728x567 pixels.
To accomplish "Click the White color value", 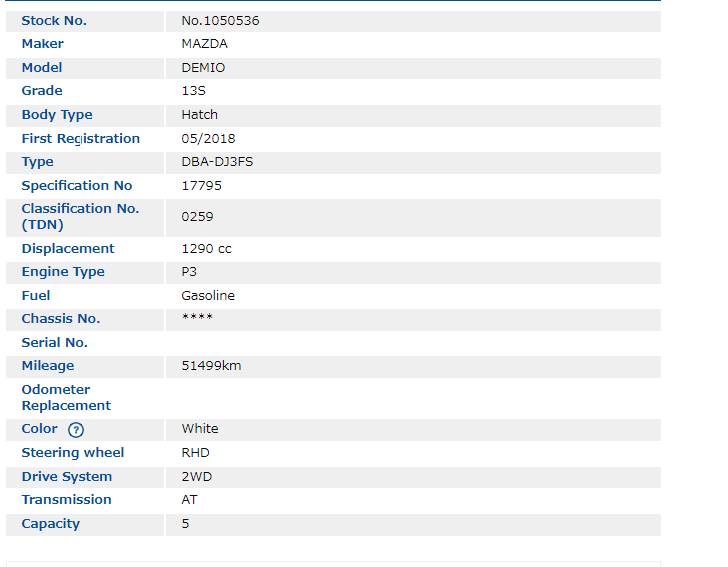I will [199, 429].
